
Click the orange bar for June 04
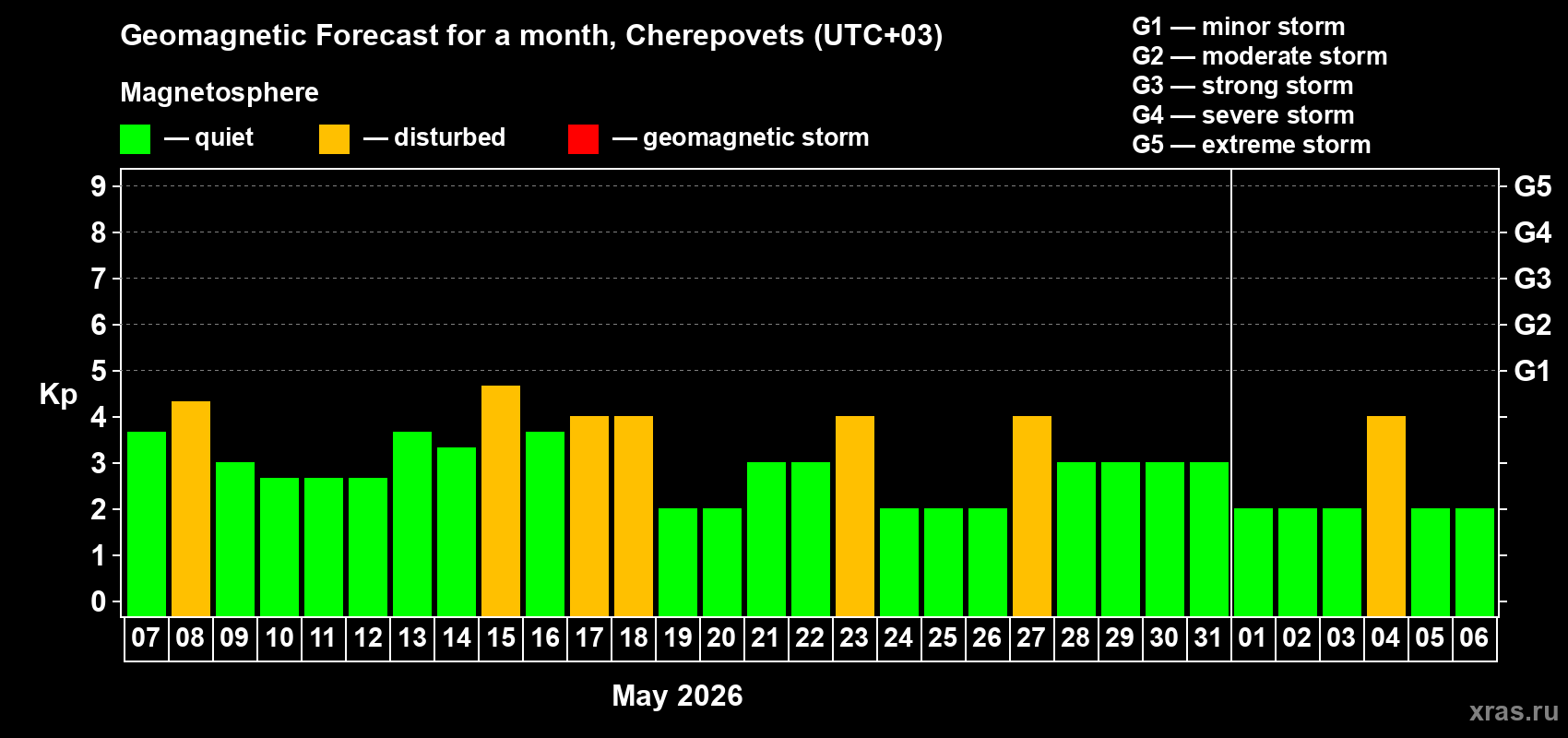pyautogui.click(x=1386, y=517)
